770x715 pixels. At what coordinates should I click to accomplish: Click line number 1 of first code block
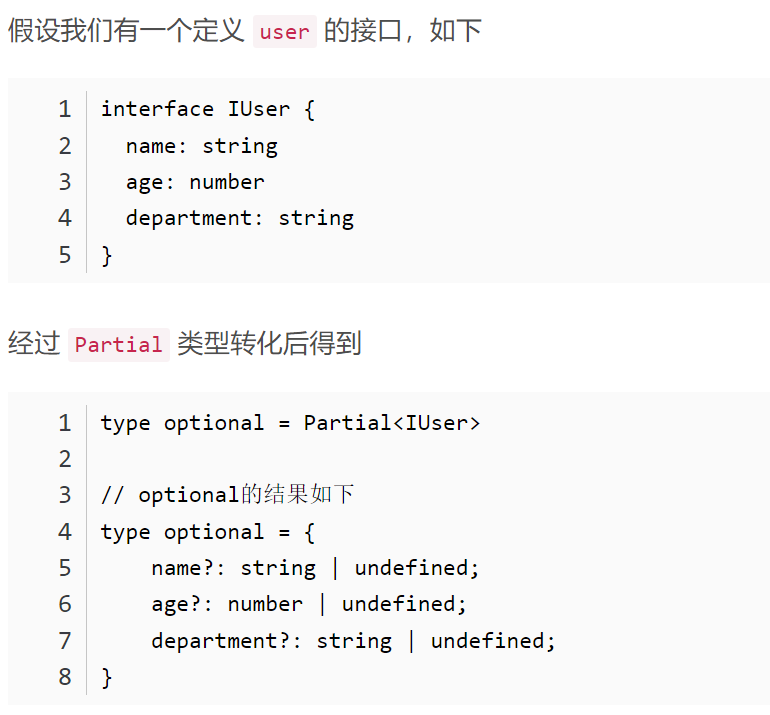tap(65, 109)
